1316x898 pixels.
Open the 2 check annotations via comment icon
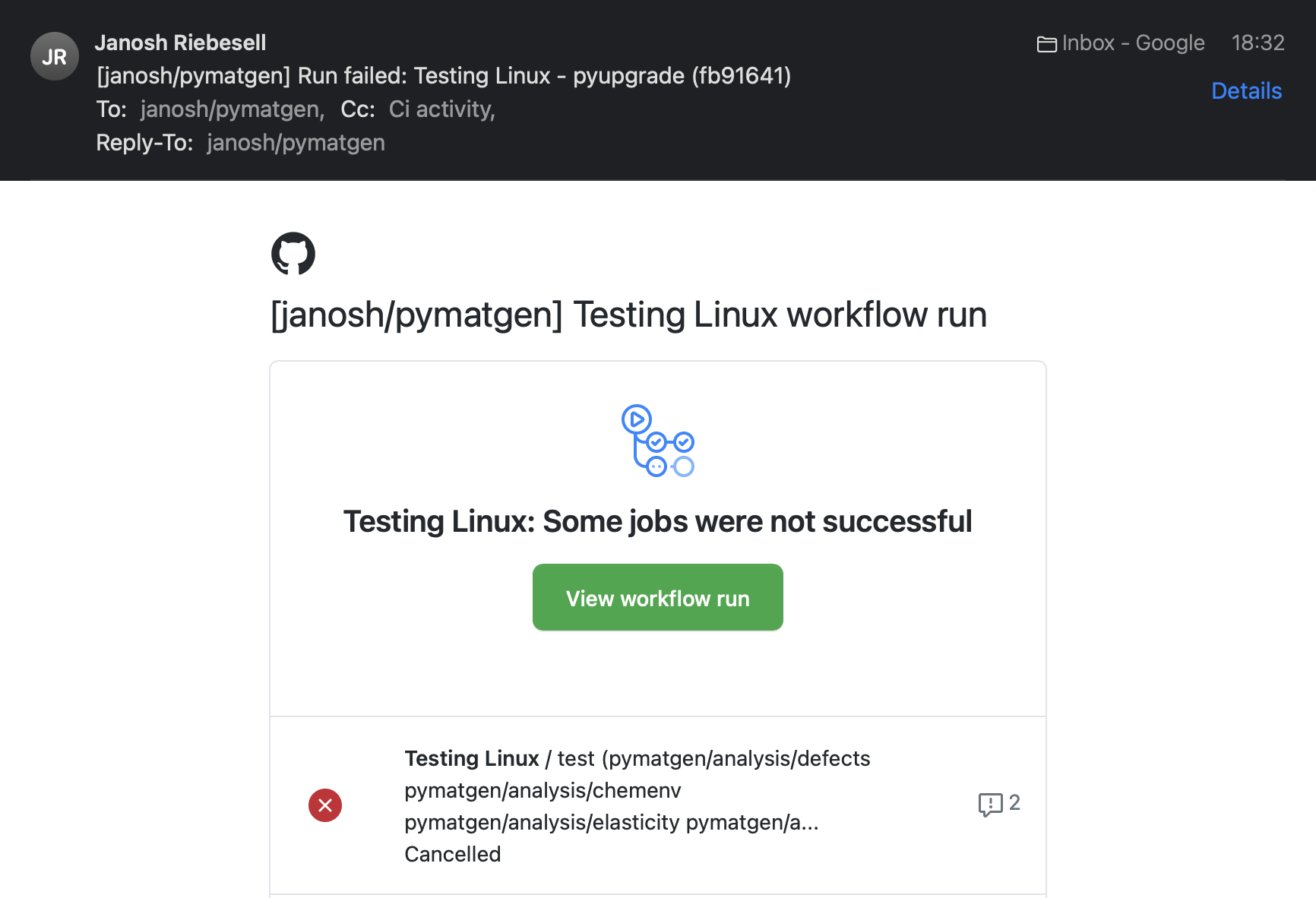(x=990, y=804)
